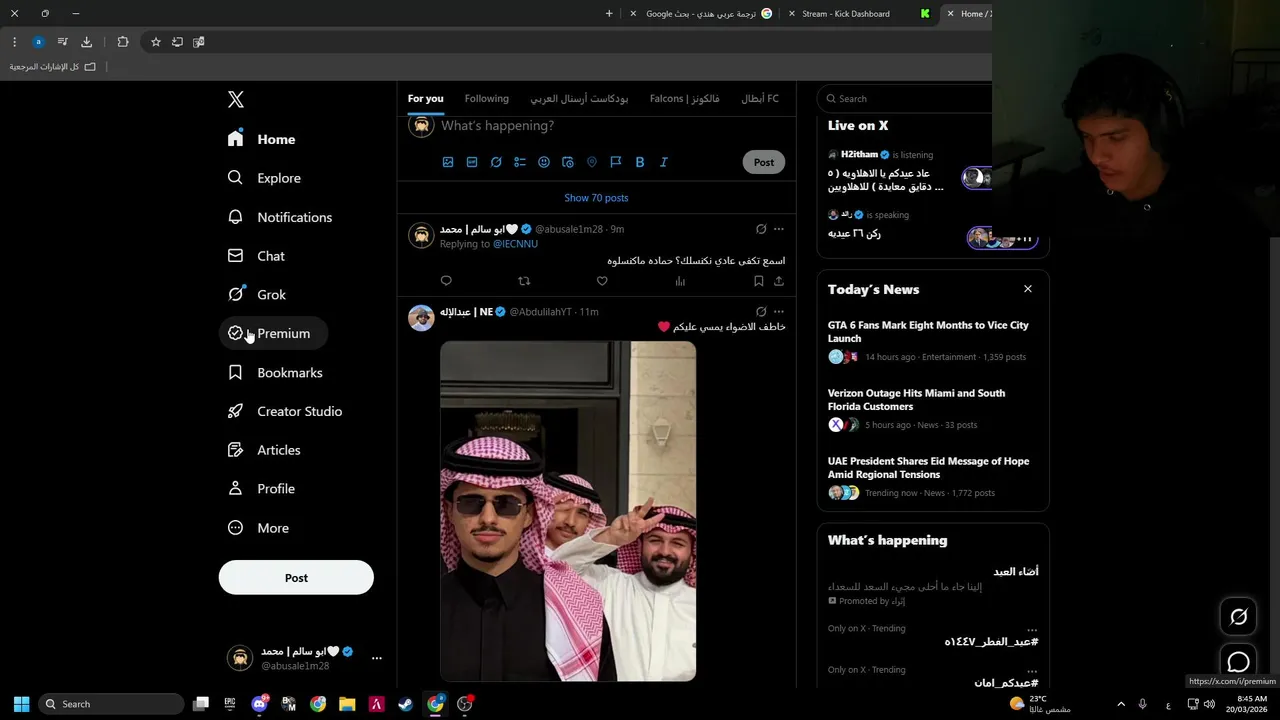
Task: Open UAE President Shares Eid Message story
Action: [x=933, y=477]
